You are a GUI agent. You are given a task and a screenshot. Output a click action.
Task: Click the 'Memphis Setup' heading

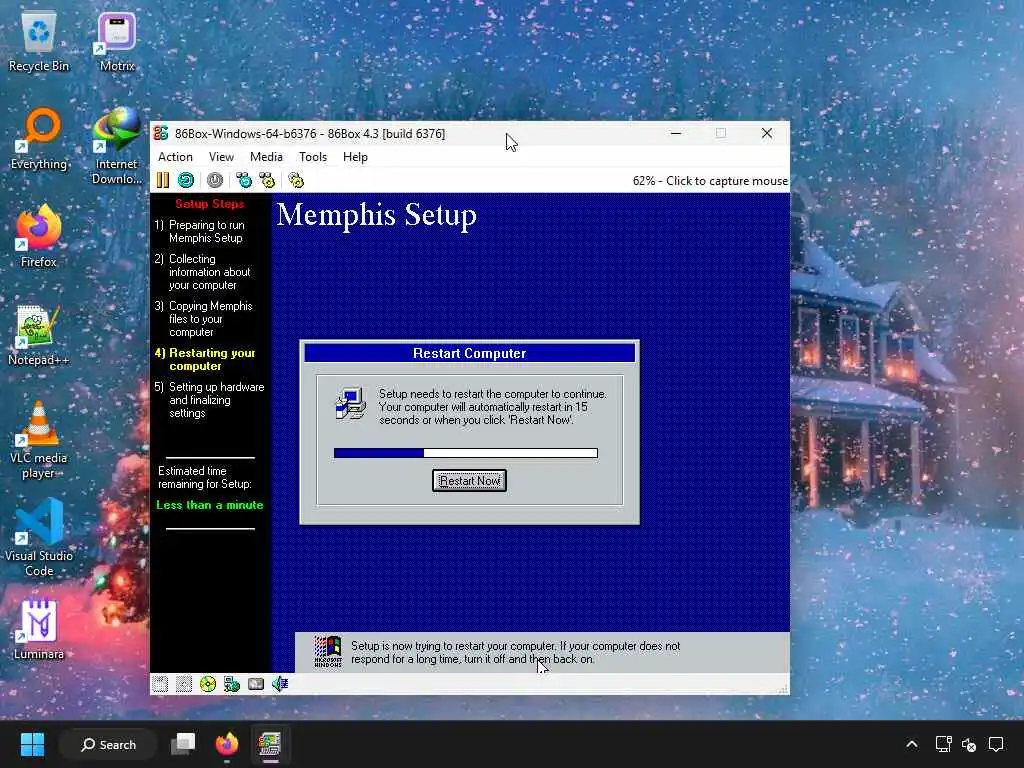point(377,215)
